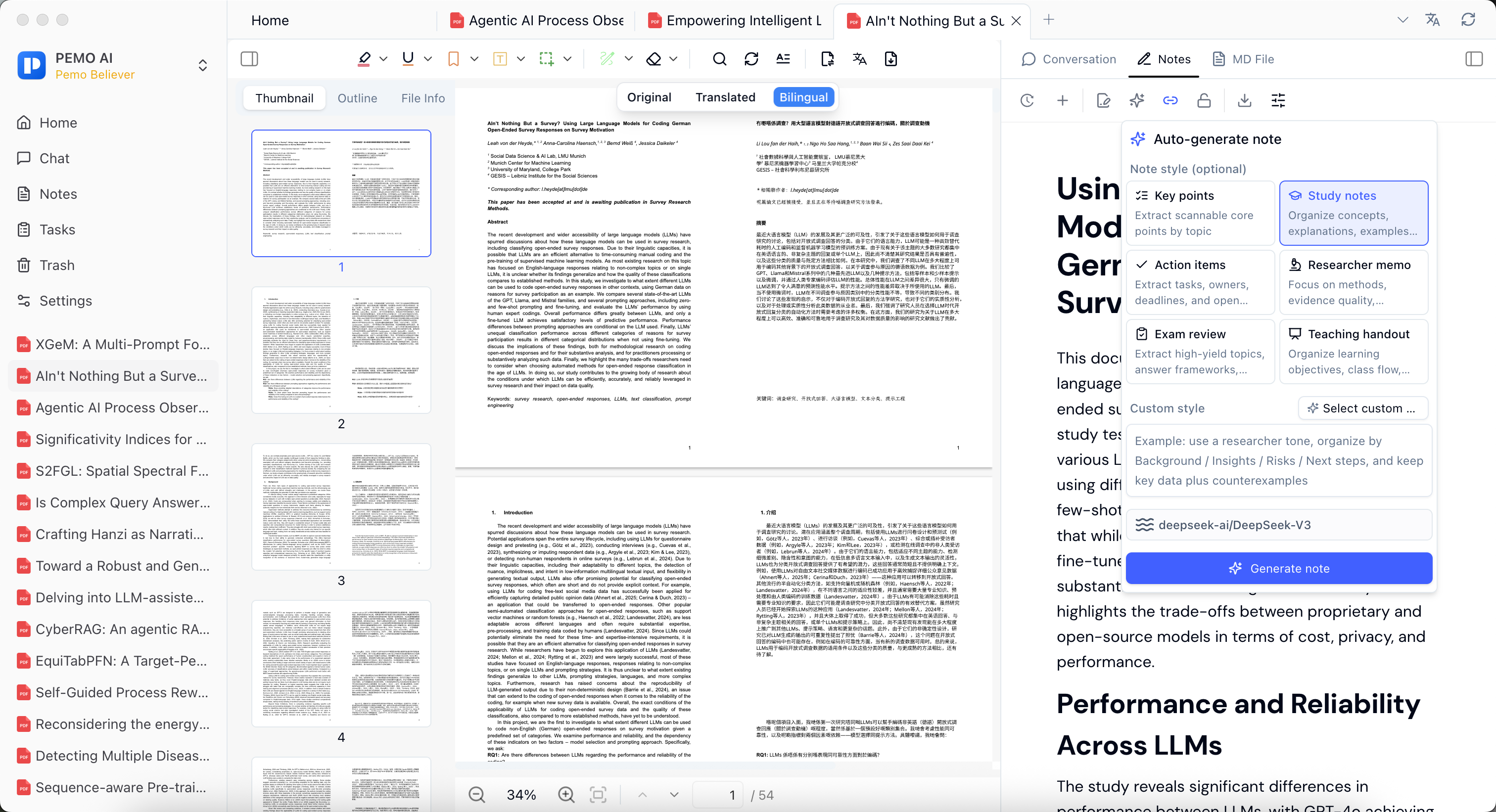Select the eraser tool
Viewport: 1496px width, 812px height.
click(654, 59)
